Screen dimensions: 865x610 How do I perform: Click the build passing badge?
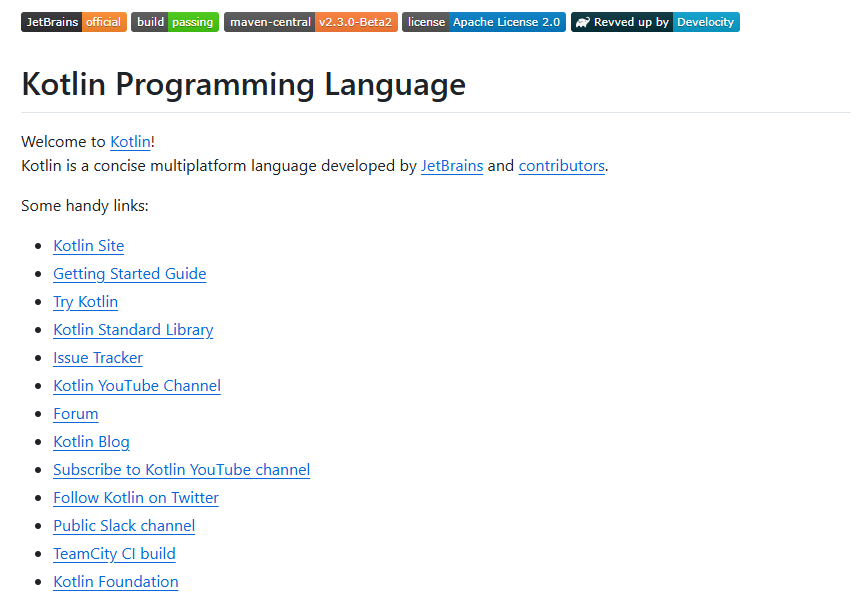pyautogui.click(x=175, y=22)
